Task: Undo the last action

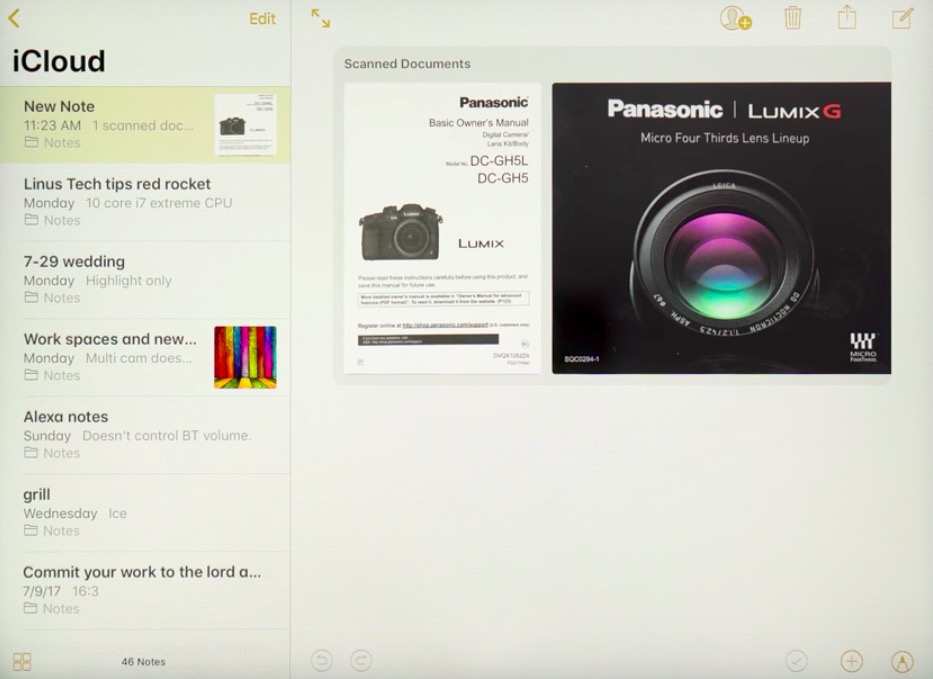Action: 322,661
